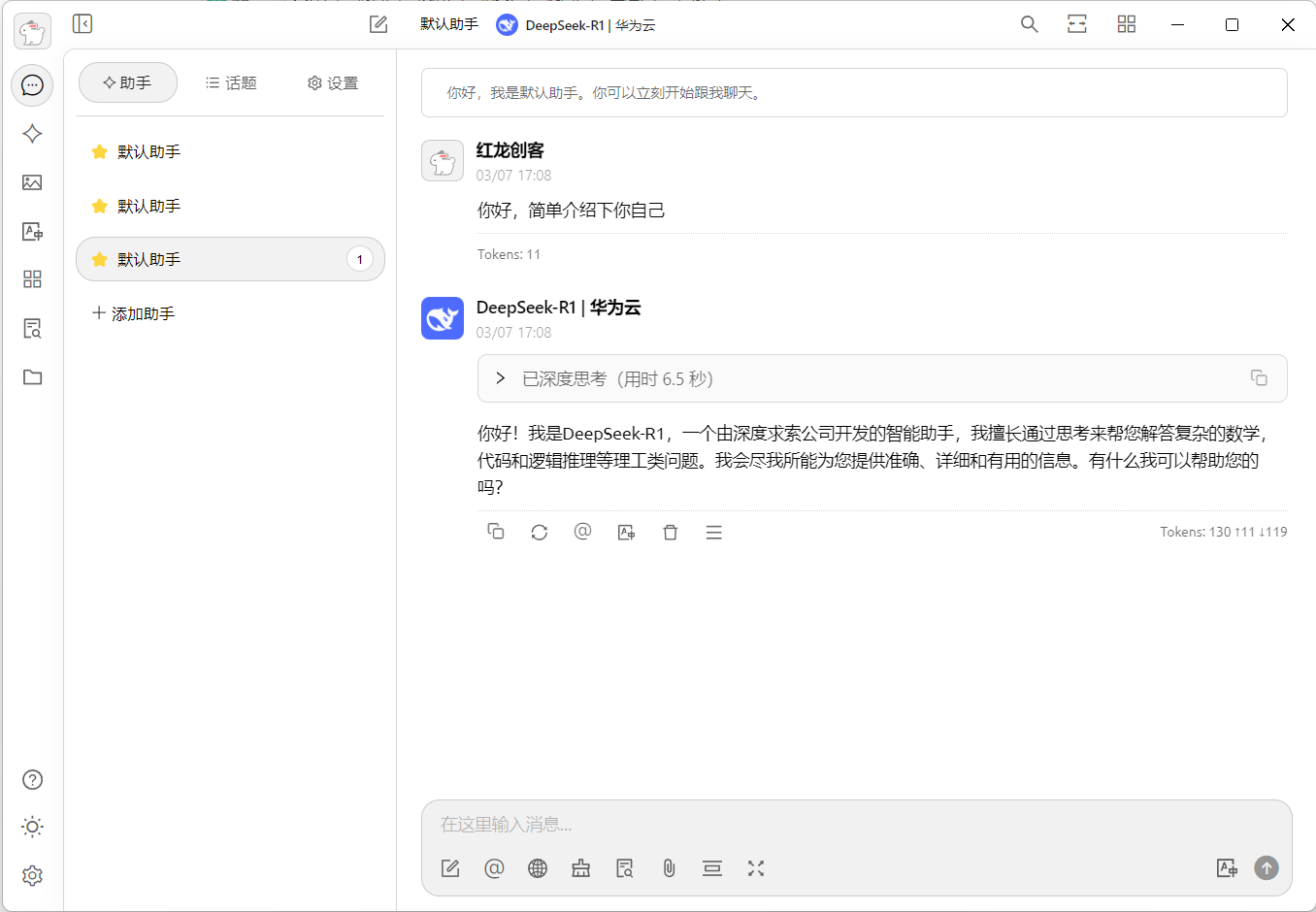
Task: Open the DeepSeek-R1 | 华为云 model selector
Action: (x=576, y=25)
